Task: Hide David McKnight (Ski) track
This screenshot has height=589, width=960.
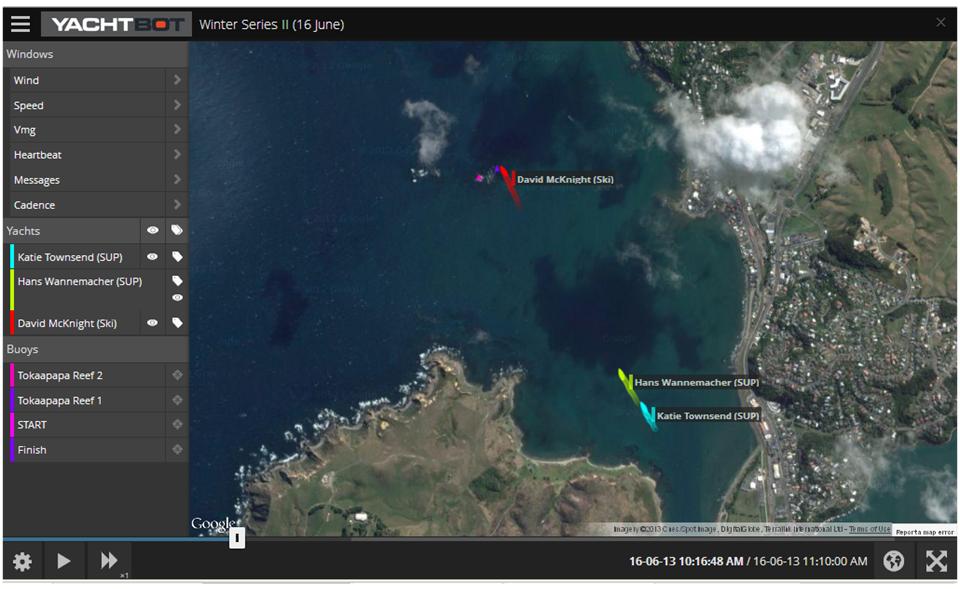Action: pos(153,323)
